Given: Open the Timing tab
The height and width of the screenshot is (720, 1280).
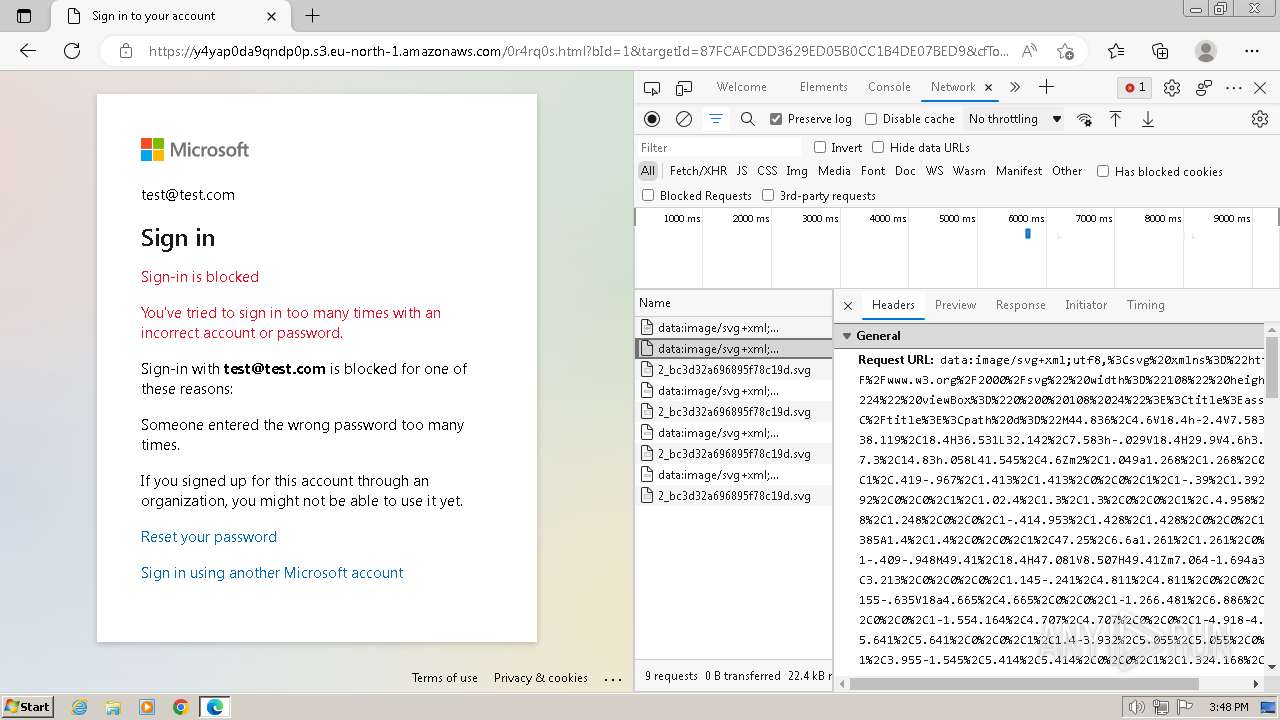Looking at the screenshot, I should pos(1145,305).
